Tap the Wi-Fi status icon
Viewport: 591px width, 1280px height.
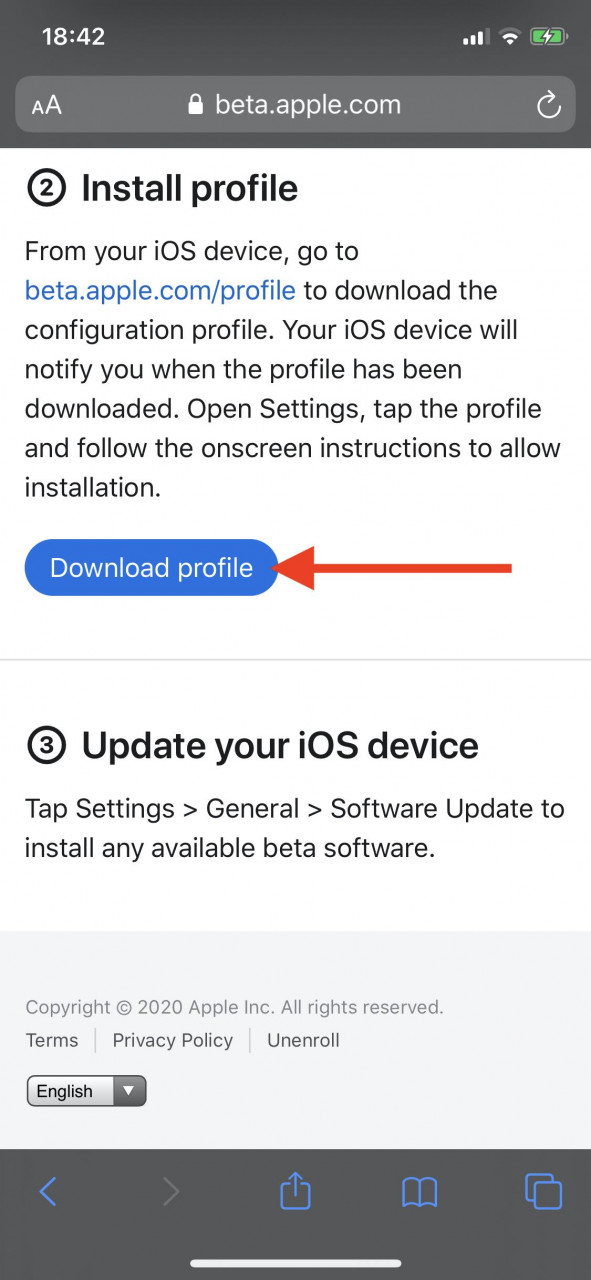point(510,38)
